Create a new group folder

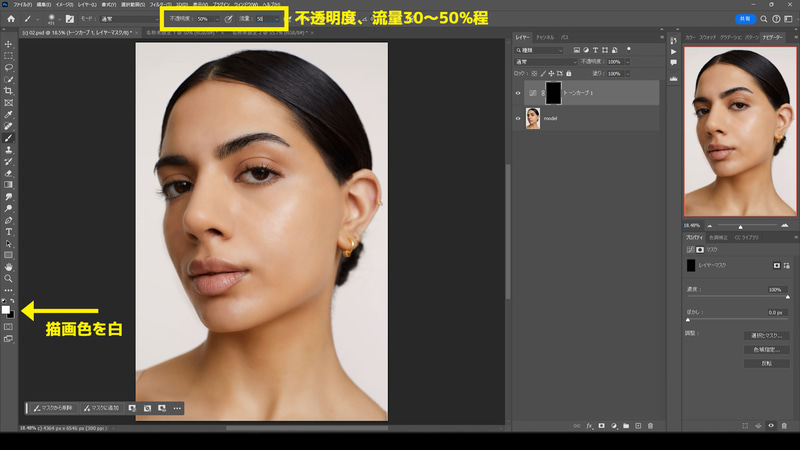pos(626,426)
